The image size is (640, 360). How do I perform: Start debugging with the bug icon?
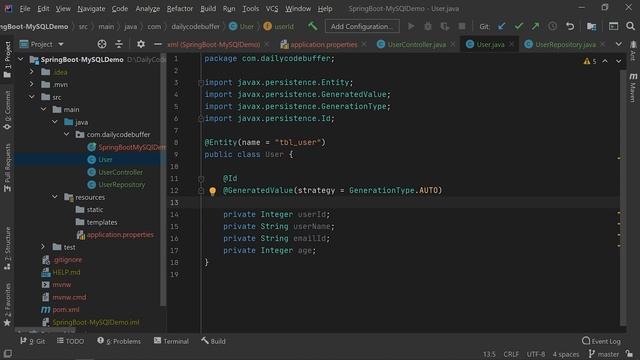428,26
